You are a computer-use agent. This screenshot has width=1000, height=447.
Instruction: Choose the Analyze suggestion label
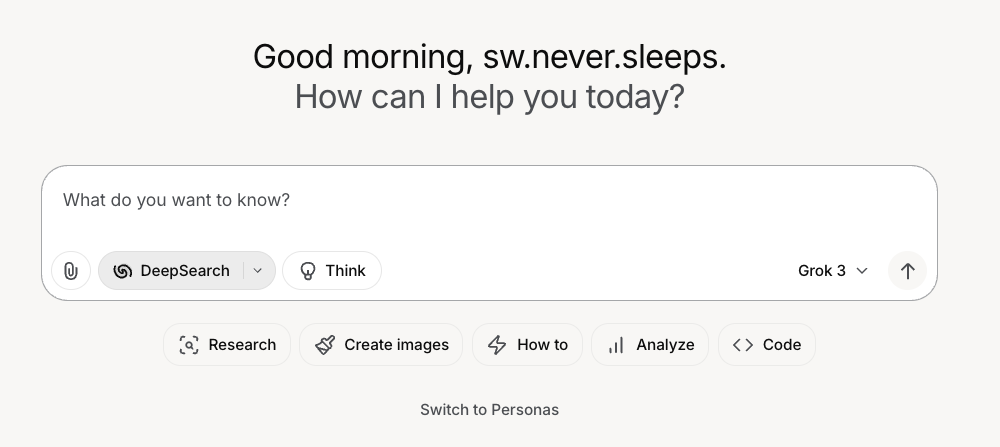(665, 345)
